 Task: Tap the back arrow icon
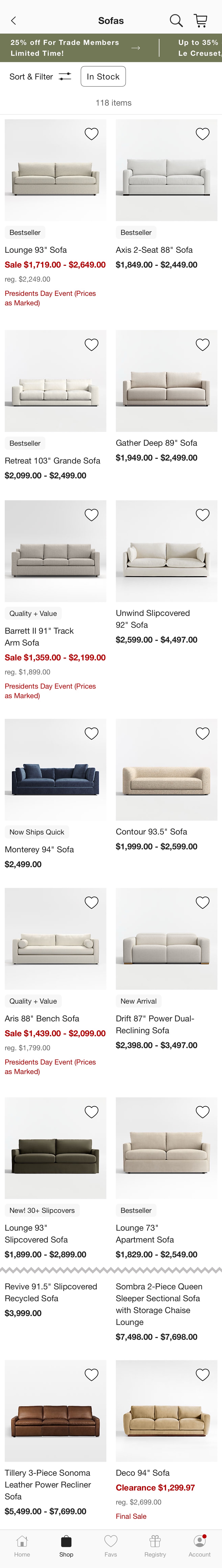coord(13,21)
